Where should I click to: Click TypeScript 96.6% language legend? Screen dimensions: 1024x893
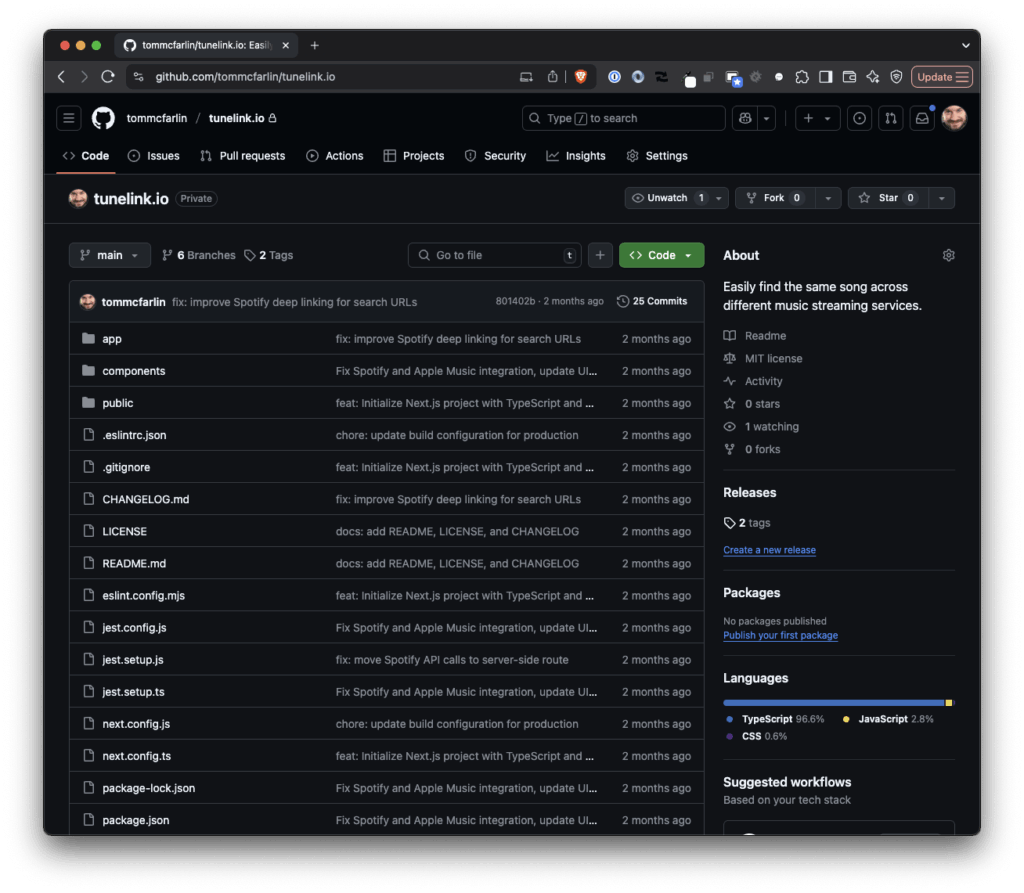point(775,719)
